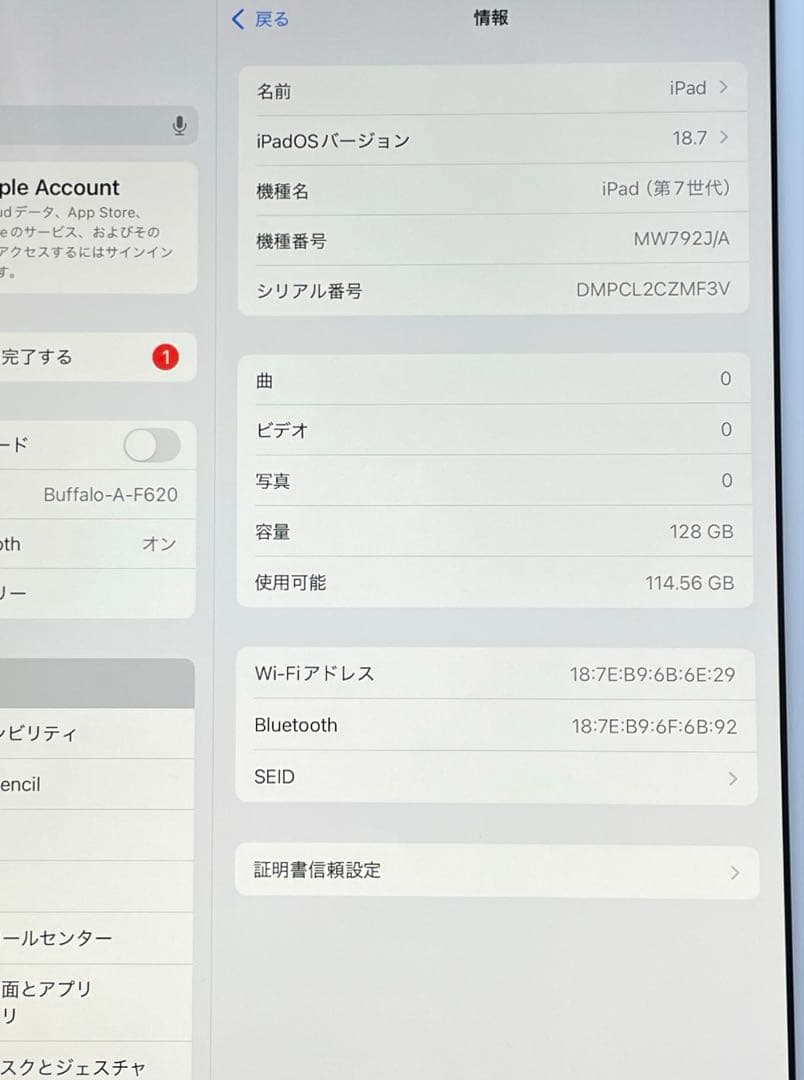Image resolution: width=804 pixels, height=1080 pixels.
Task: Open 証明書信頼設定 certificate settings
Action: pos(495,870)
